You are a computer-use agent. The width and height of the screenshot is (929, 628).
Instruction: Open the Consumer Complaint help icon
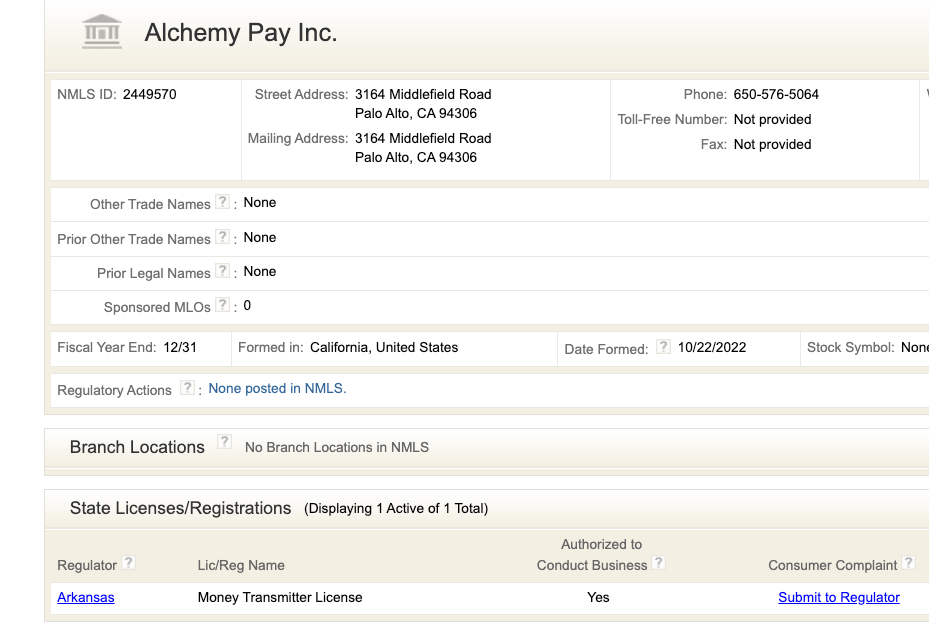[x=908, y=562]
